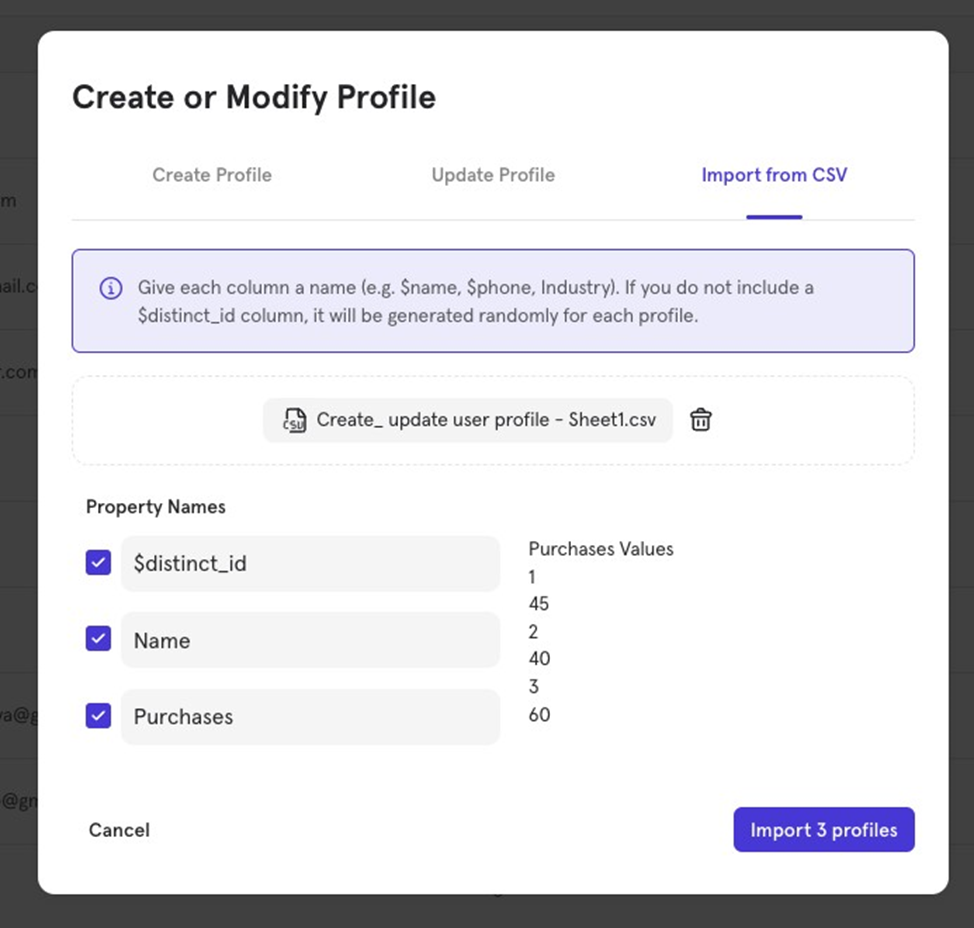This screenshot has height=928, width=974.
Task: Click into the $distinct_id property name field
Action: click(310, 563)
